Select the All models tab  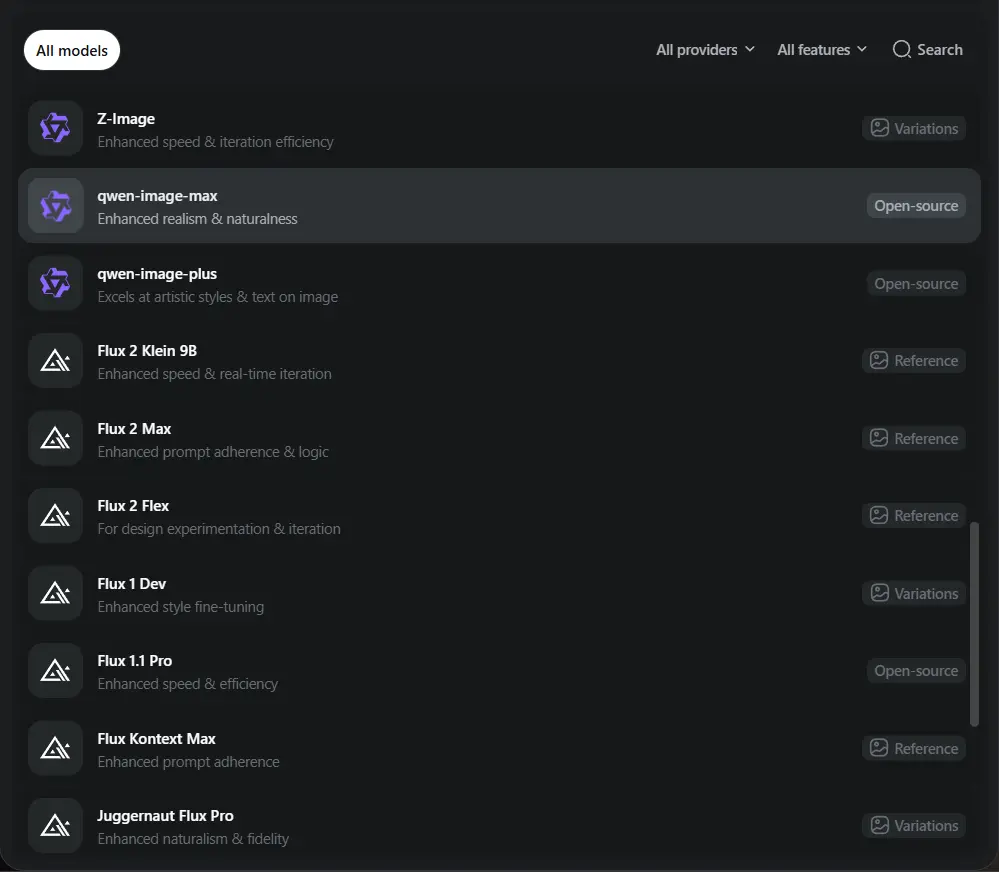(x=72, y=50)
